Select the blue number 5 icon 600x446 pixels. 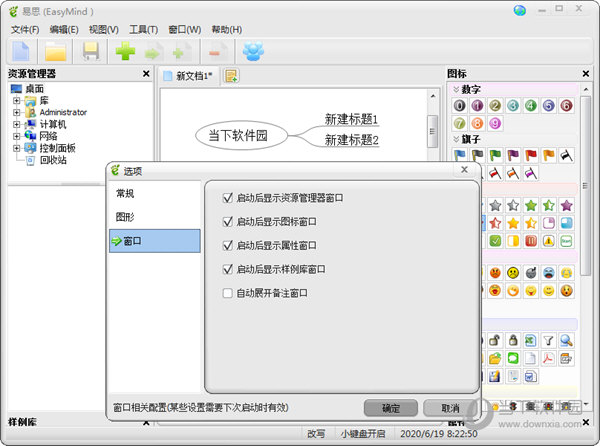click(x=548, y=106)
